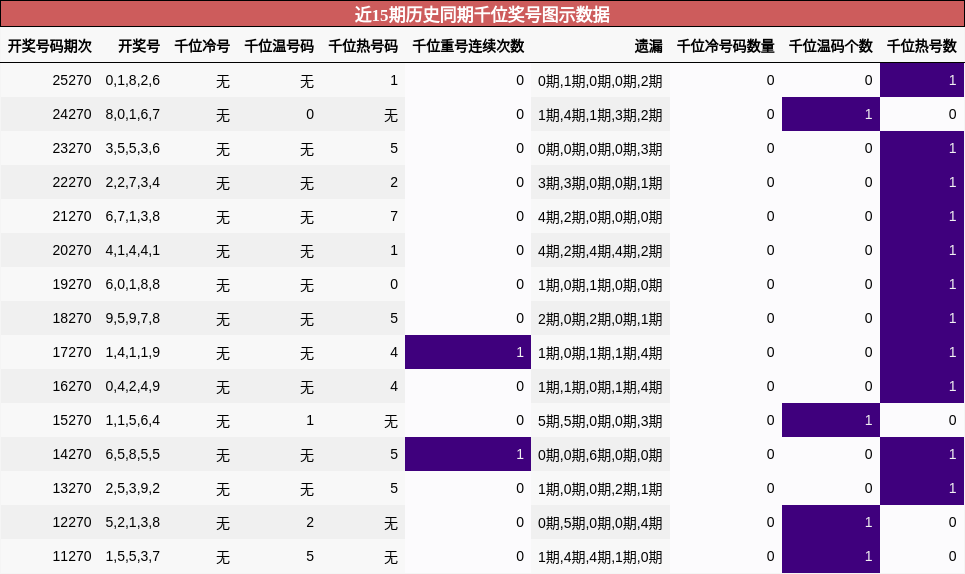Click winning numbers 4,1,4,4,1

(x=132, y=250)
